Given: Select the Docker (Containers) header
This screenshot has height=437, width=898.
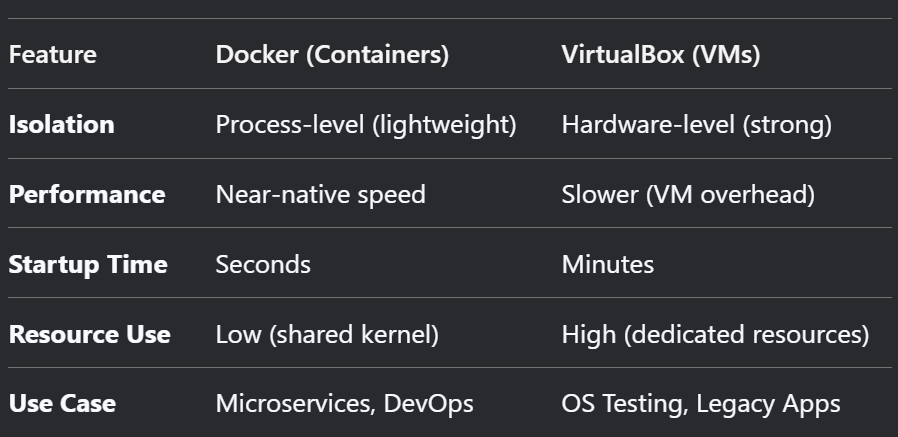Looking at the screenshot, I should 332,55.
